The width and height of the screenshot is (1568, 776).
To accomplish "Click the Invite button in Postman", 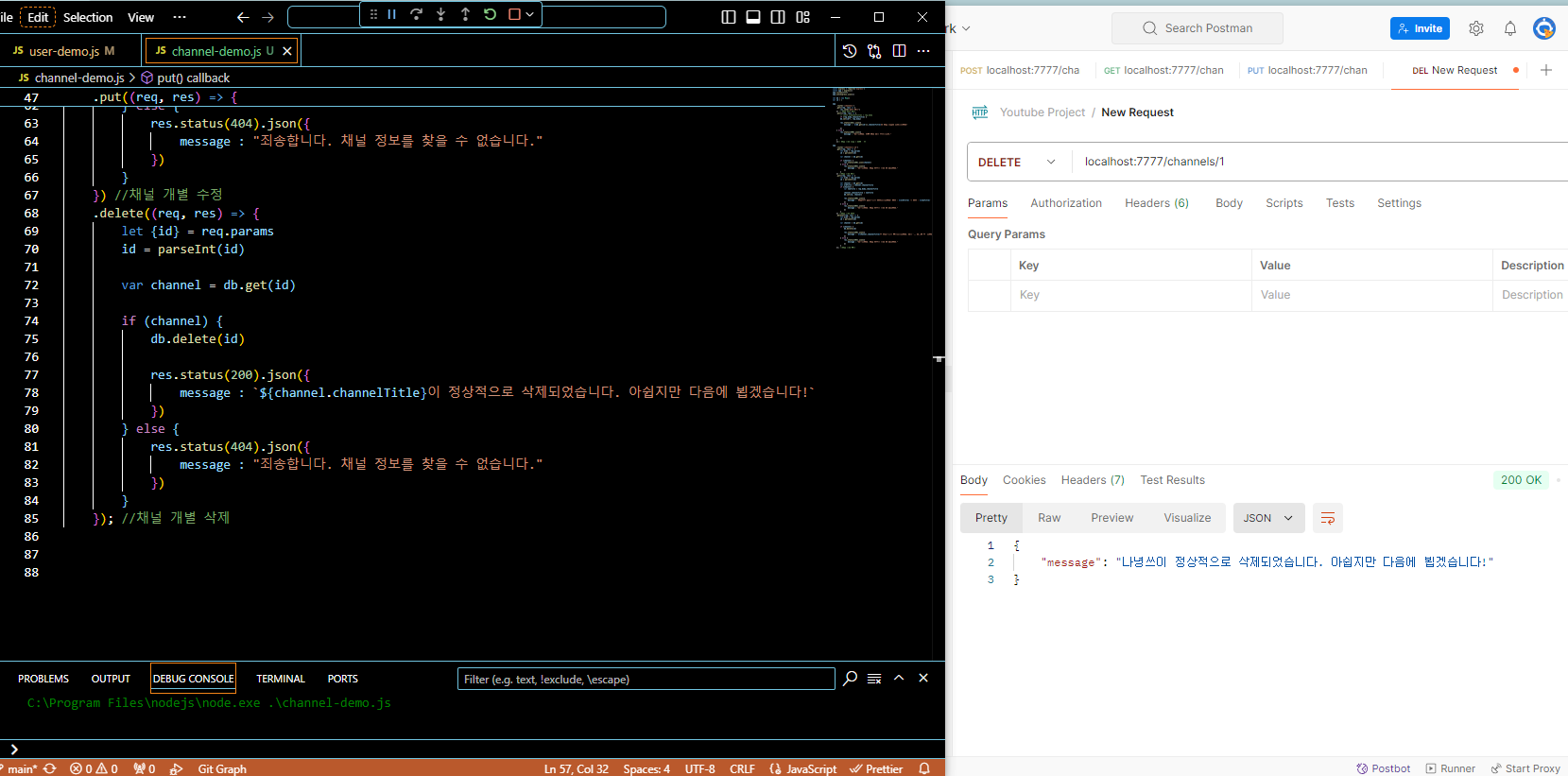I will (x=1420, y=28).
